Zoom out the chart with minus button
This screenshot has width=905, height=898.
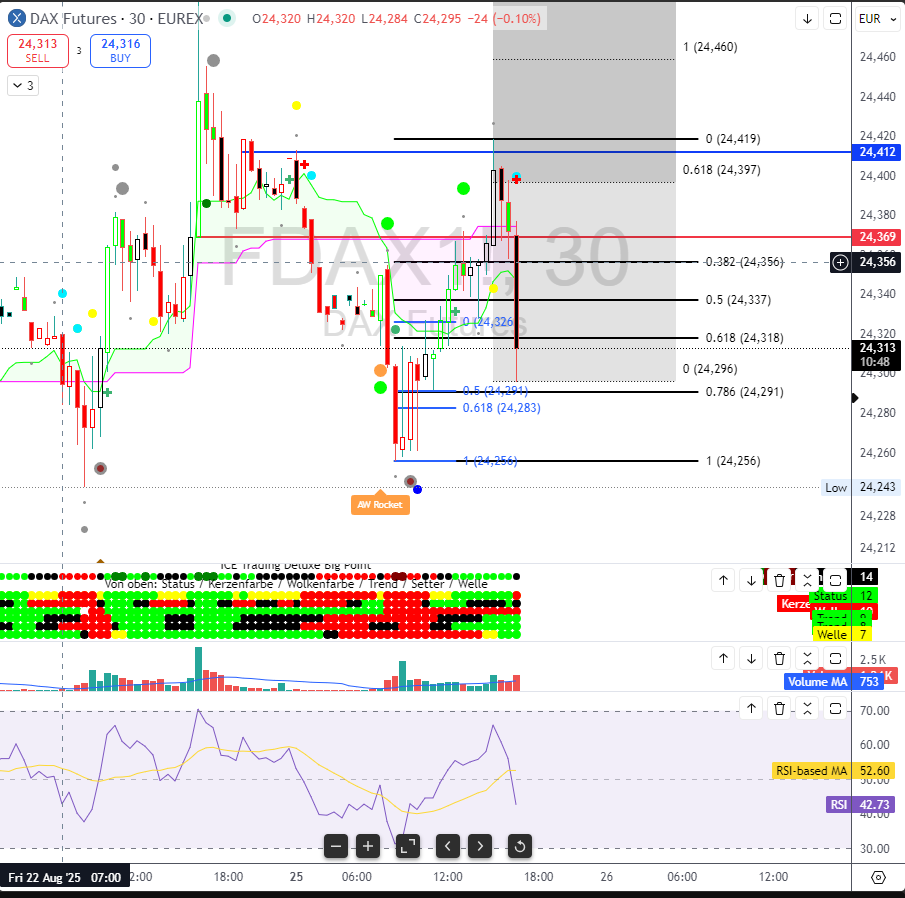[x=336, y=846]
